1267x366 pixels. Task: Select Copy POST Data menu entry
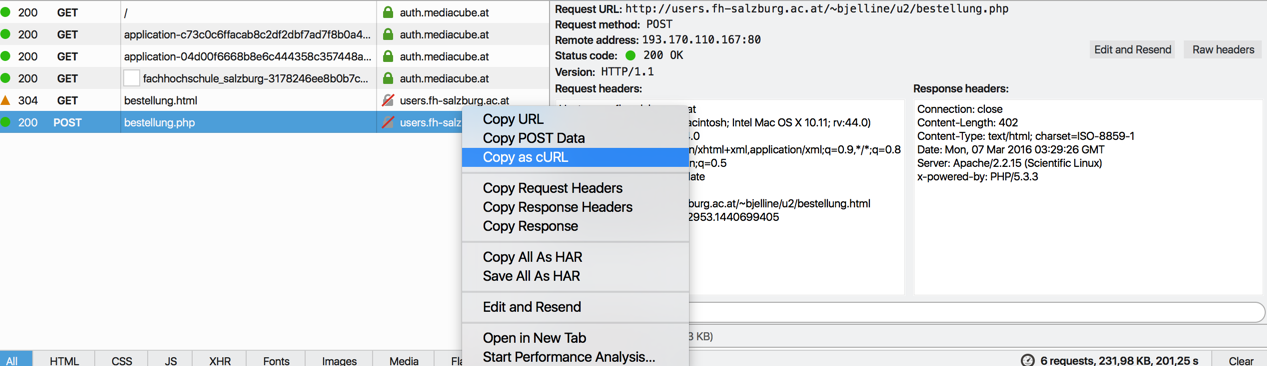point(534,138)
